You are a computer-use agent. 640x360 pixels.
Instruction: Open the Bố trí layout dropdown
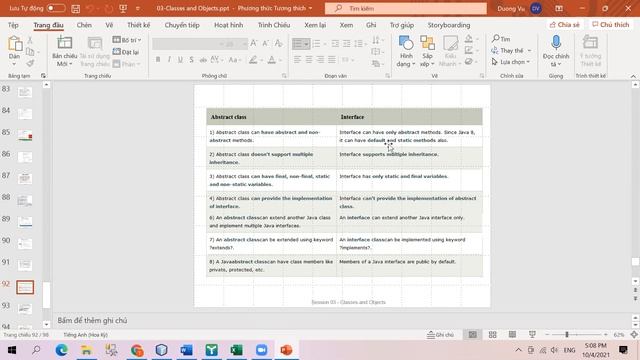(127, 40)
